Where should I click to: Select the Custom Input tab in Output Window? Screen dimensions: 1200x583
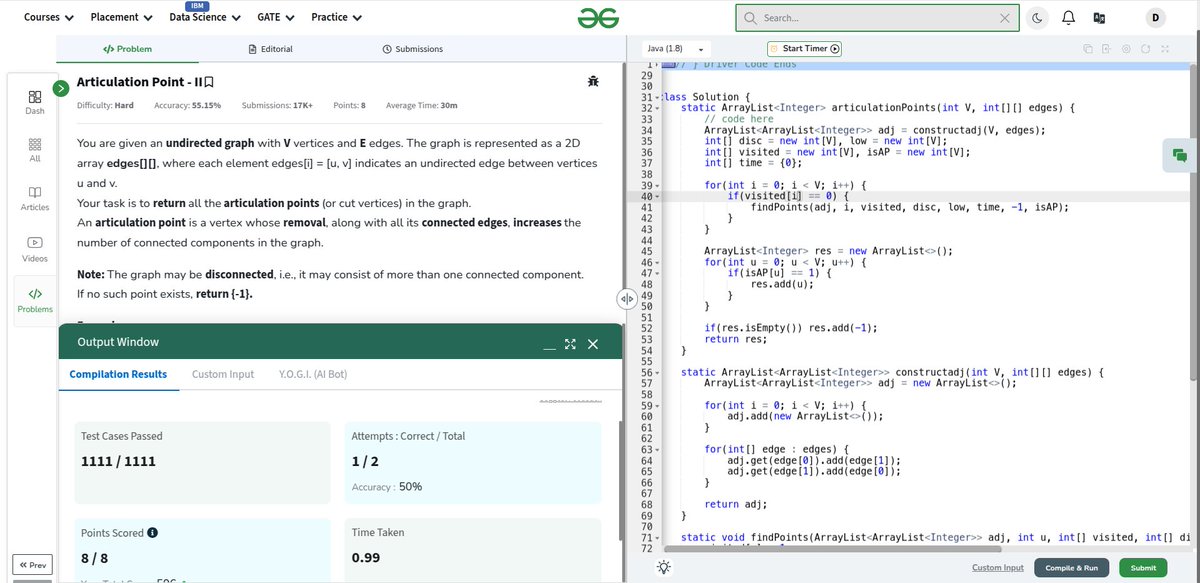click(223, 374)
